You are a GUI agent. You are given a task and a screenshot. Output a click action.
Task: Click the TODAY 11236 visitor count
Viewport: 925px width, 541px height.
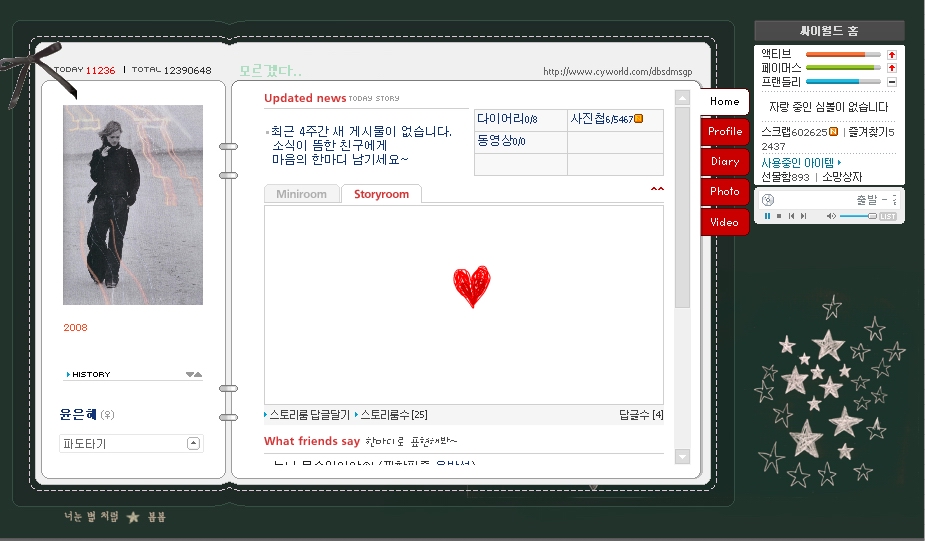pos(84,70)
